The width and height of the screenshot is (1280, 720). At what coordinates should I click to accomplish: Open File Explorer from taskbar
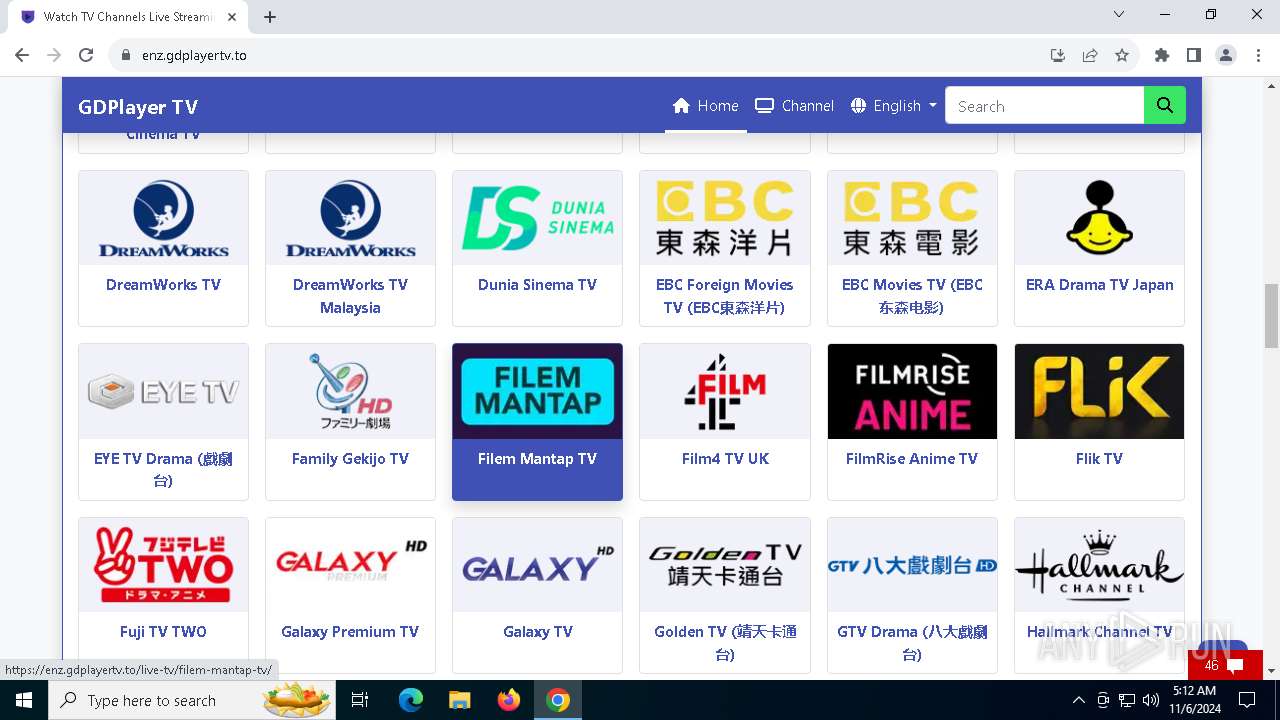pyautogui.click(x=459, y=700)
